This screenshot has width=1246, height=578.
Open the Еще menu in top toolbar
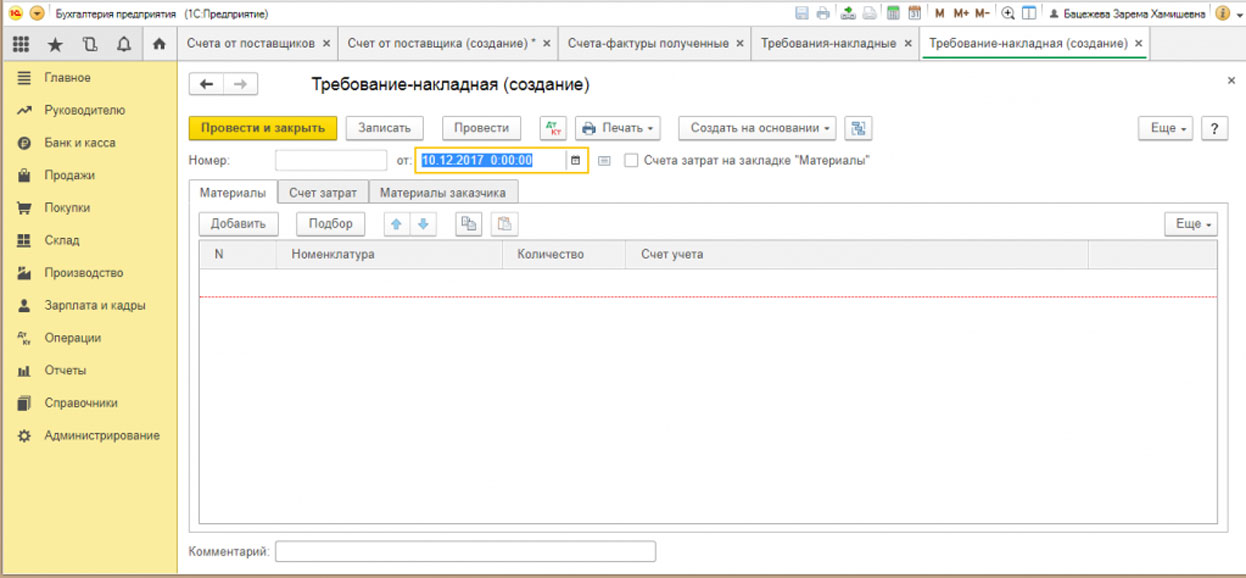click(x=1168, y=129)
